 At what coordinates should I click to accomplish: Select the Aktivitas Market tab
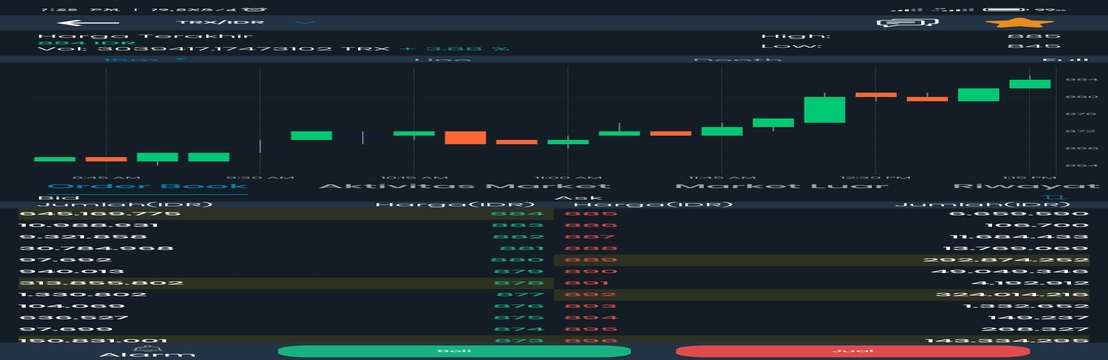466,186
